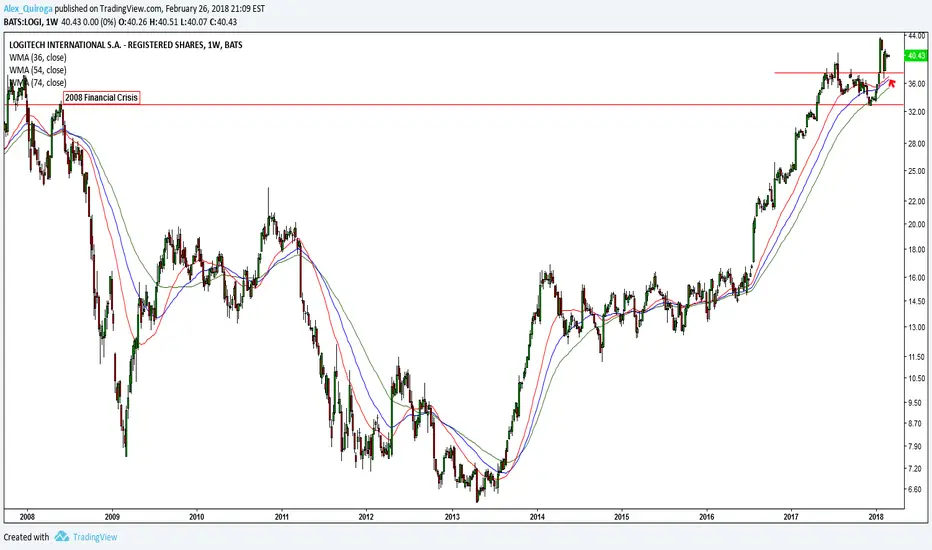The width and height of the screenshot is (932, 550).
Task: Click the 2015 label on time axis
Action: 622,517
